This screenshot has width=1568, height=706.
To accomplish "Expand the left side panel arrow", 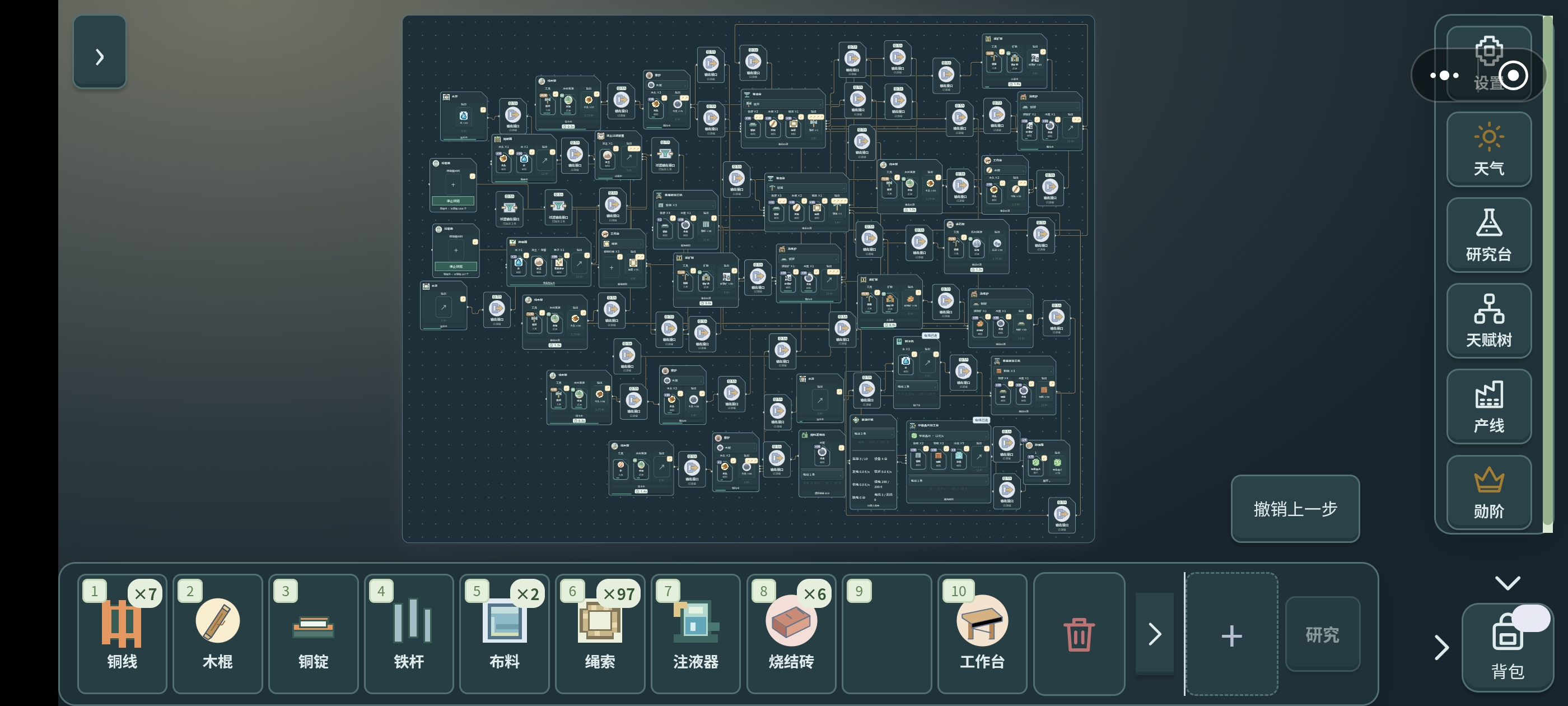I will pos(100,52).
